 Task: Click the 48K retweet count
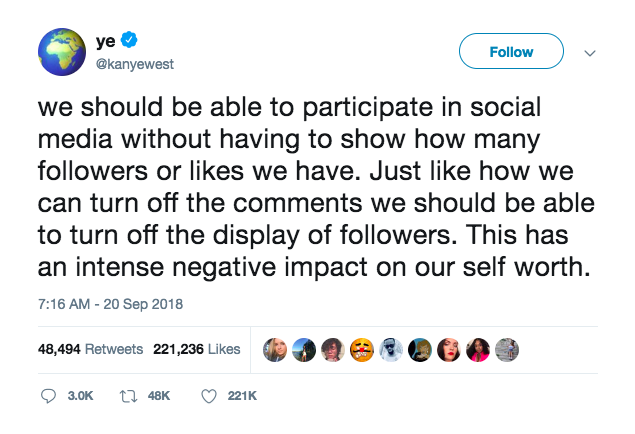(x=159, y=396)
